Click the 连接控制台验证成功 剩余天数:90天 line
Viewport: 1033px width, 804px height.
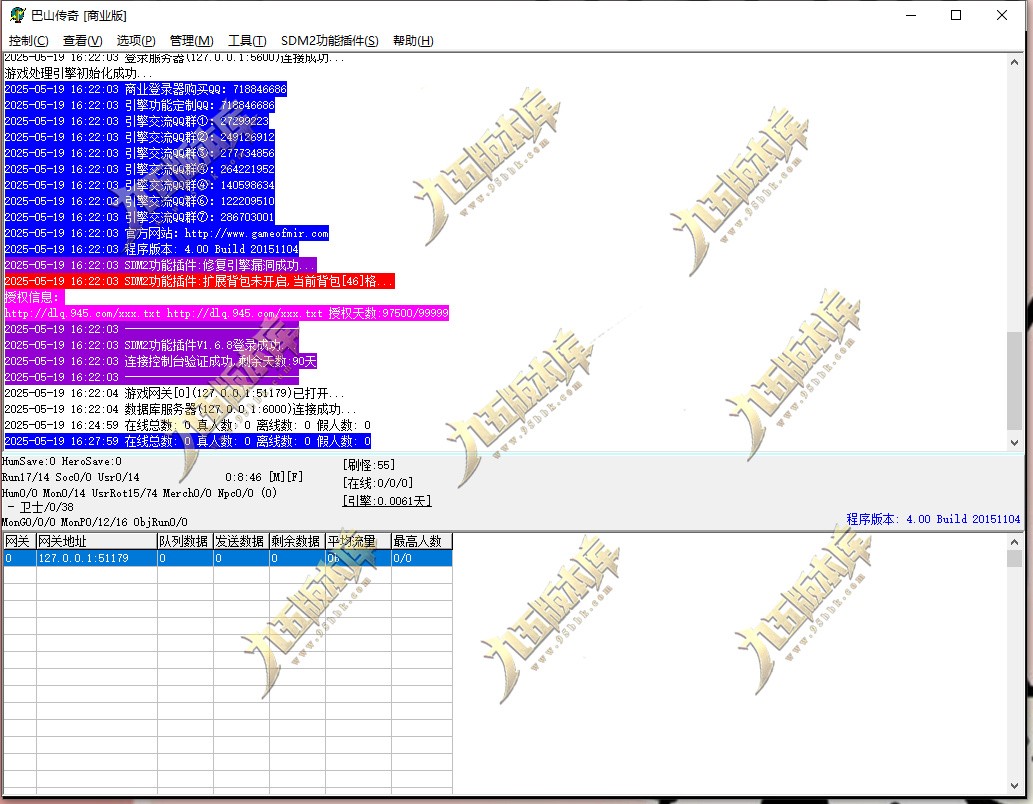(160, 361)
